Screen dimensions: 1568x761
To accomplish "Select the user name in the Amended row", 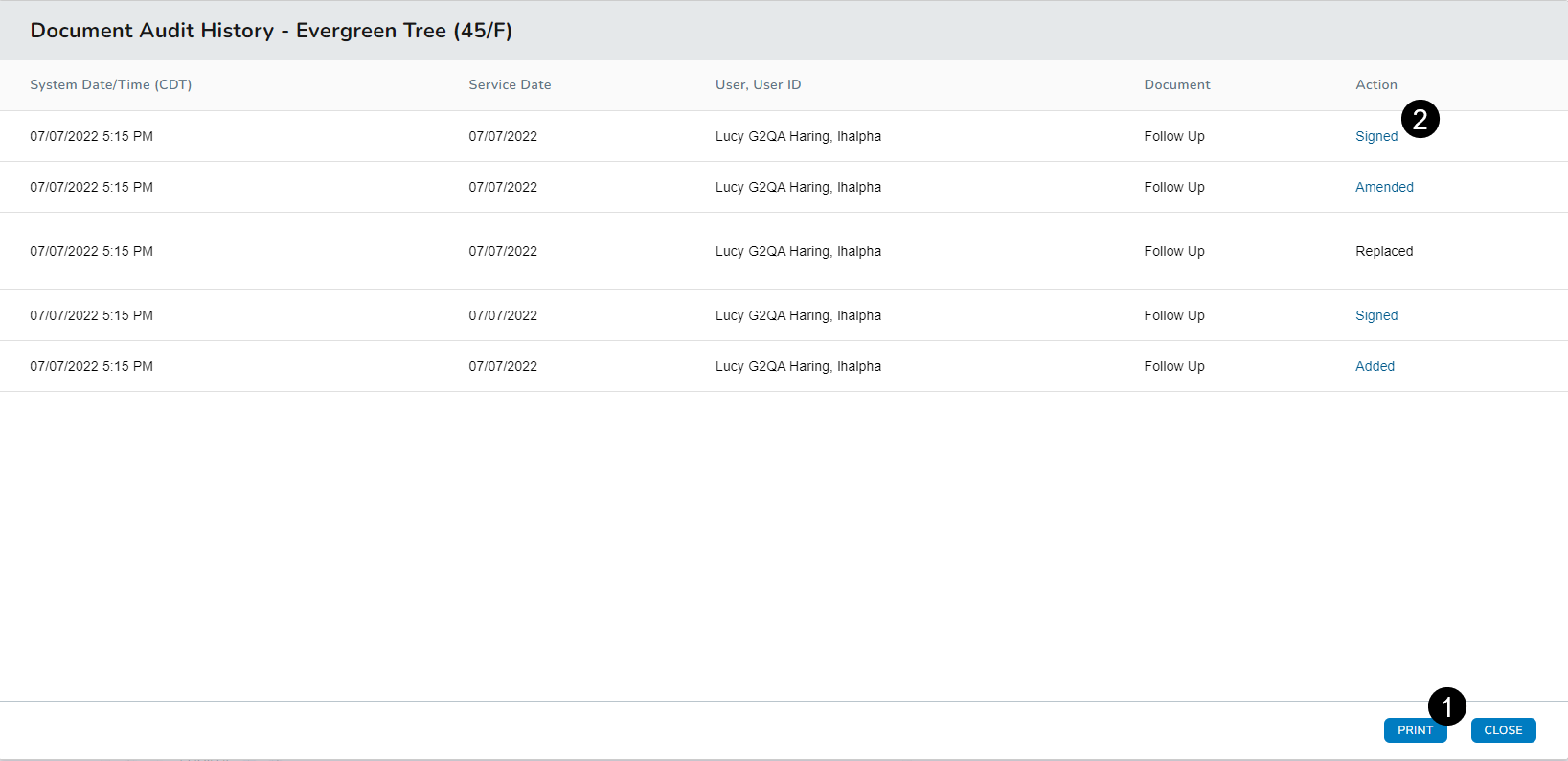I will pyautogui.click(x=798, y=187).
